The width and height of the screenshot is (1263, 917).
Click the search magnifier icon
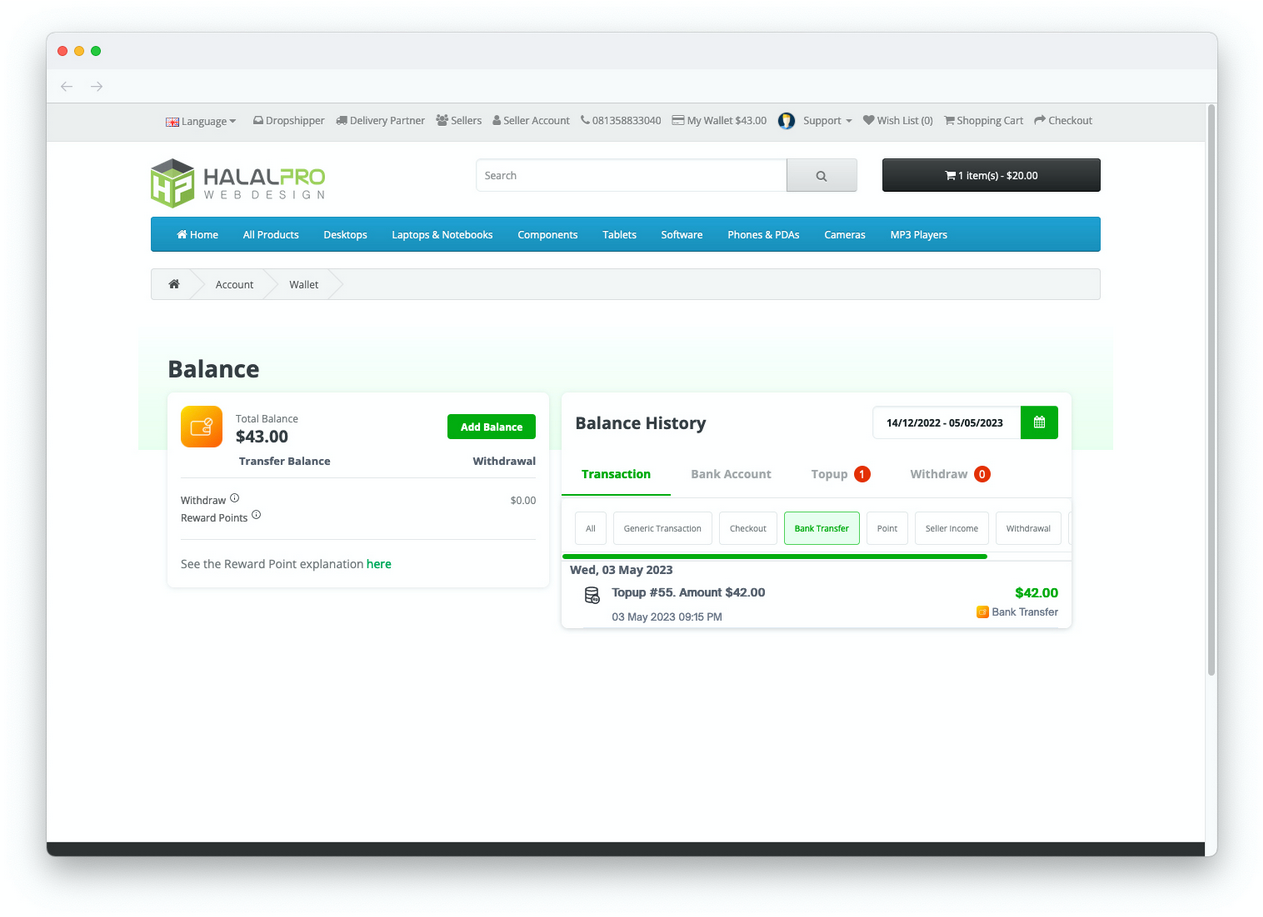point(821,175)
